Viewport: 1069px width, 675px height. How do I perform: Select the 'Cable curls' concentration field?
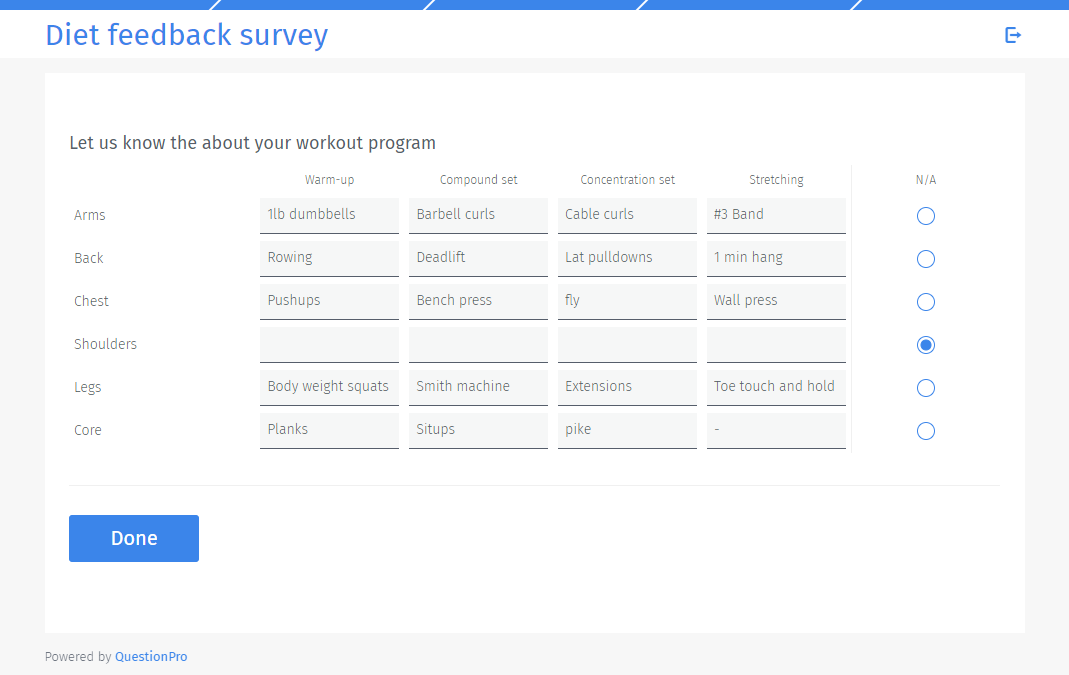627,214
